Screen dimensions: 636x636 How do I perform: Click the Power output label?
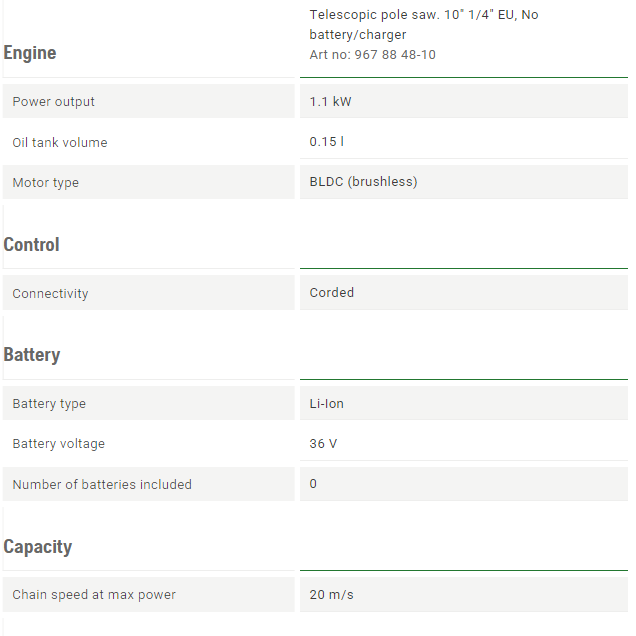point(54,101)
